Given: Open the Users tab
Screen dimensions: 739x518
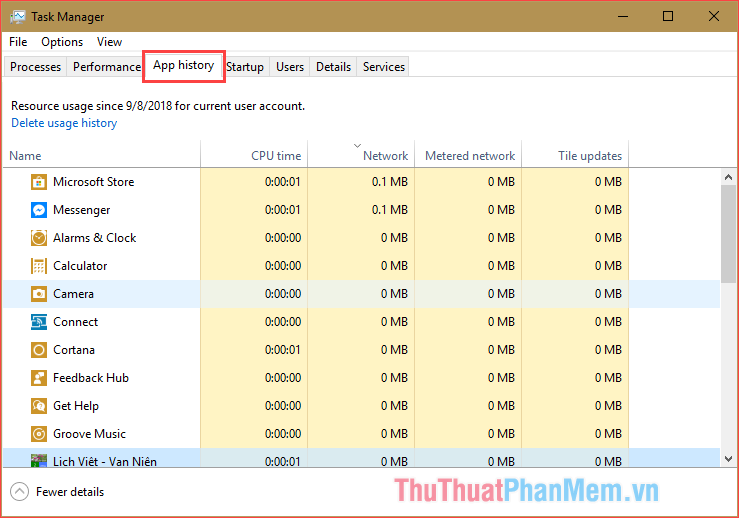Looking at the screenshot, I should [290, 67].
